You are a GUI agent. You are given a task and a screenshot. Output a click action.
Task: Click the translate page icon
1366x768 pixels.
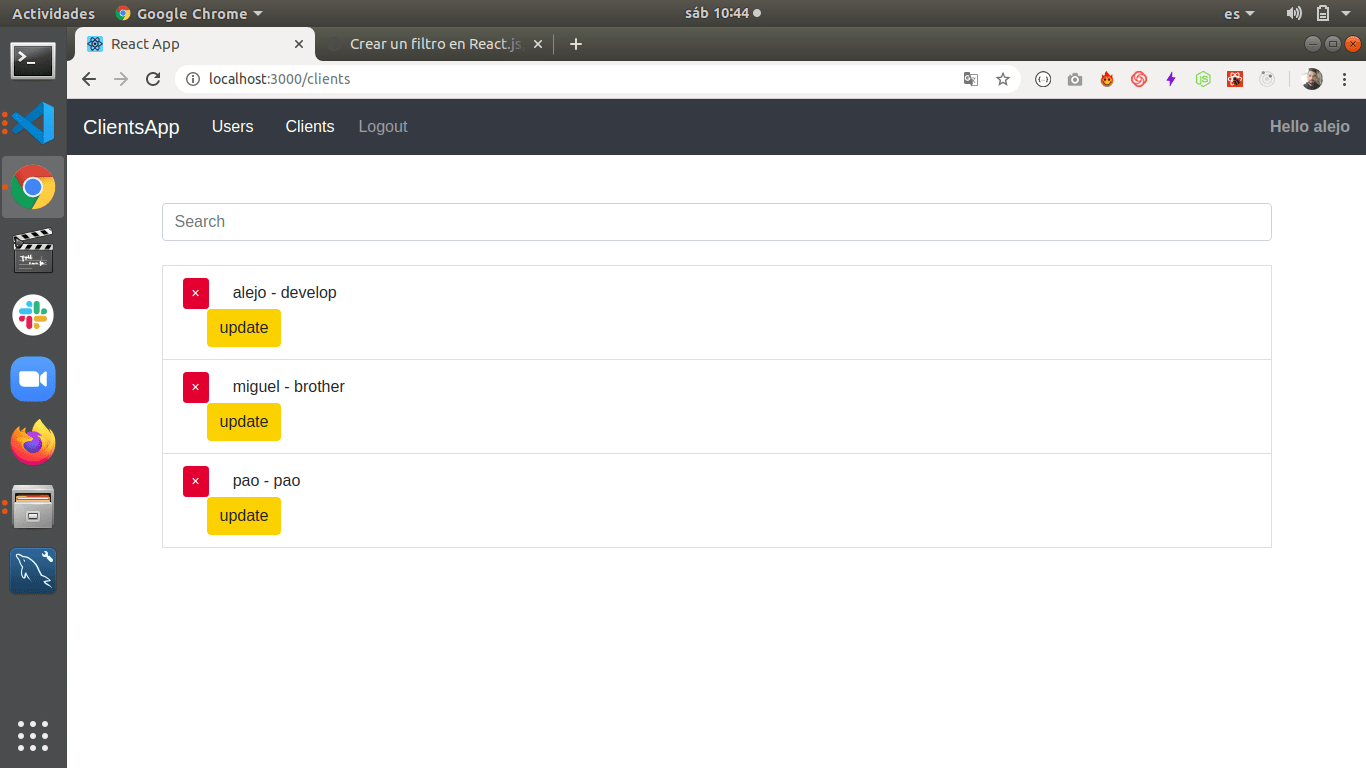(970, 79)
